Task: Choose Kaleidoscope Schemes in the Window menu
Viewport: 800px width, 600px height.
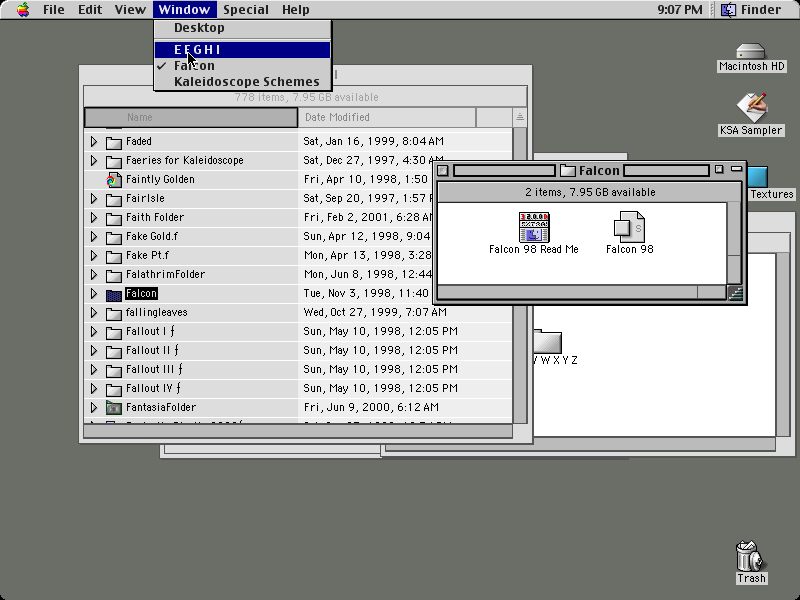Action: coord(242,82)
